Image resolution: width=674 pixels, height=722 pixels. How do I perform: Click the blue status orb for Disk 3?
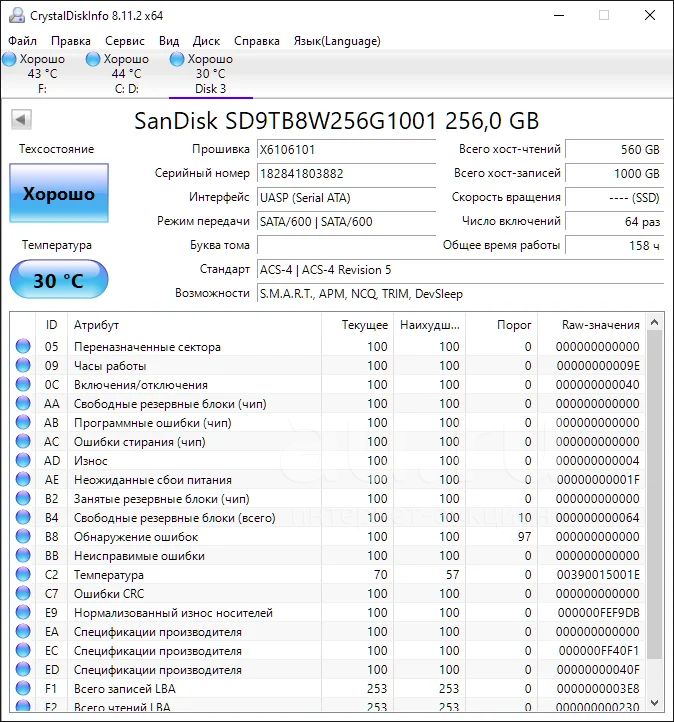click(177, 59)
